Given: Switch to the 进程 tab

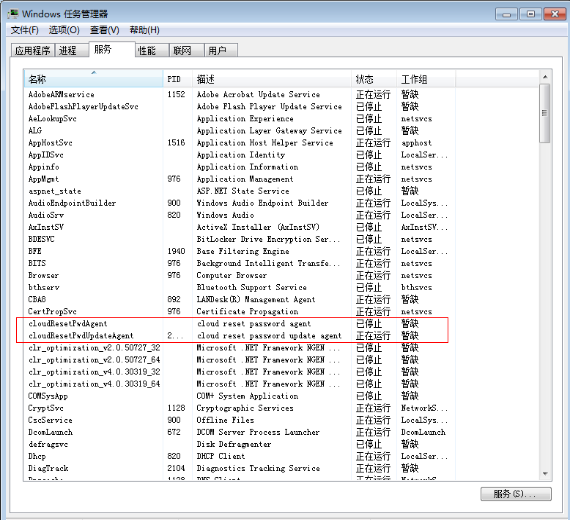Looking at the screenshot, I should (x=71, y=50).
